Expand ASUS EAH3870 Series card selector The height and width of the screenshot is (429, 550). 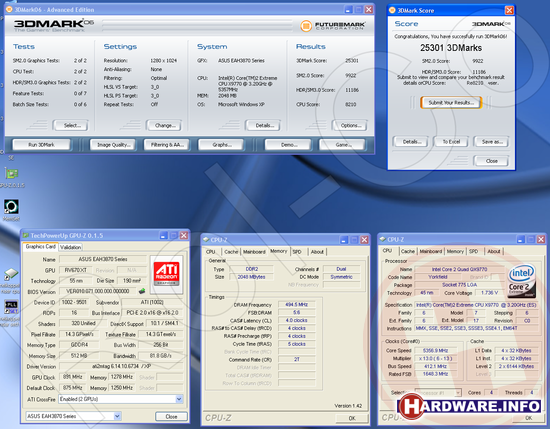[x=117, y=416]
